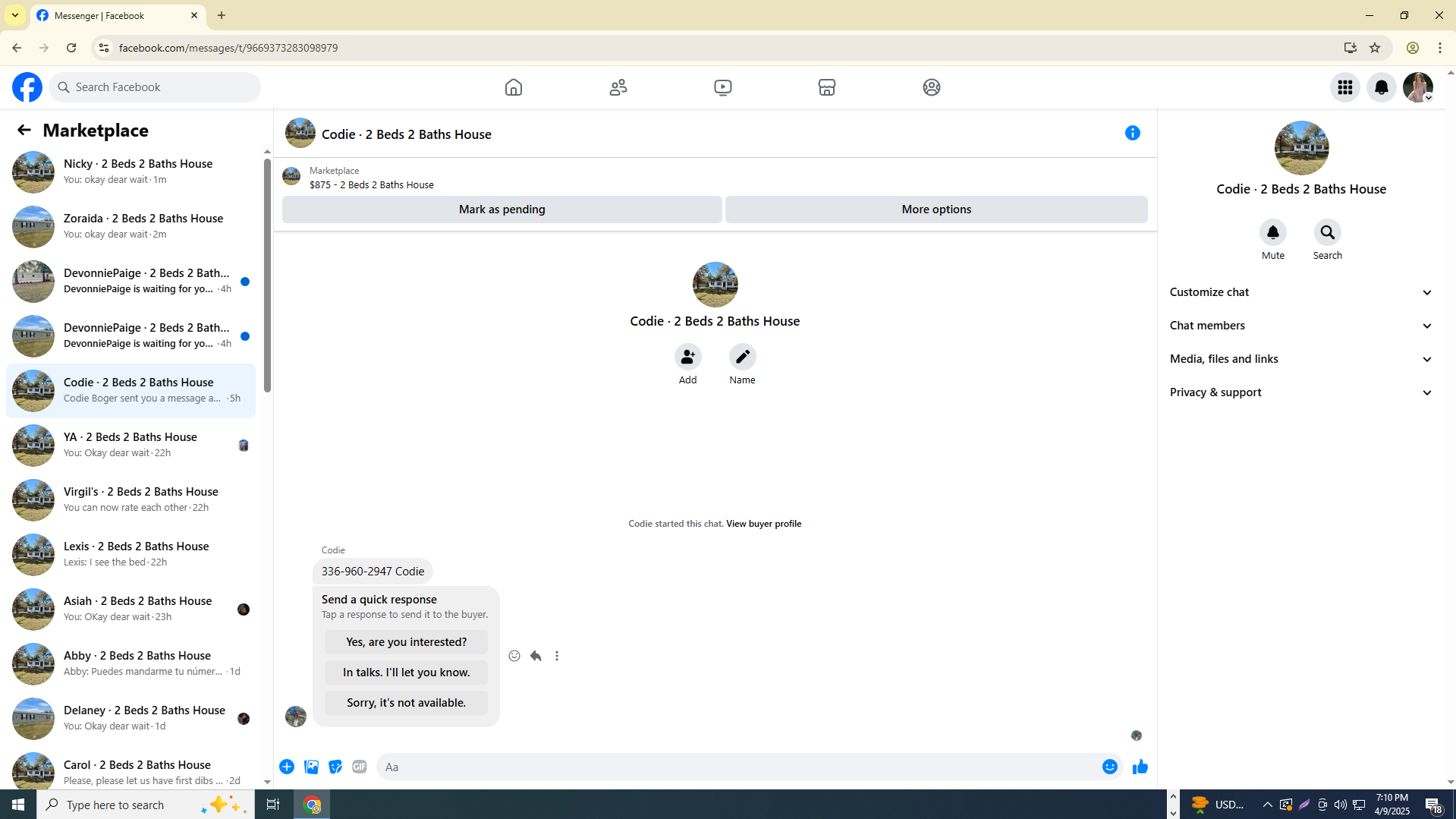This screenshot has height=819, width=1456.
Task: Click the Facebook logo
Action: (x=27, y=87)
